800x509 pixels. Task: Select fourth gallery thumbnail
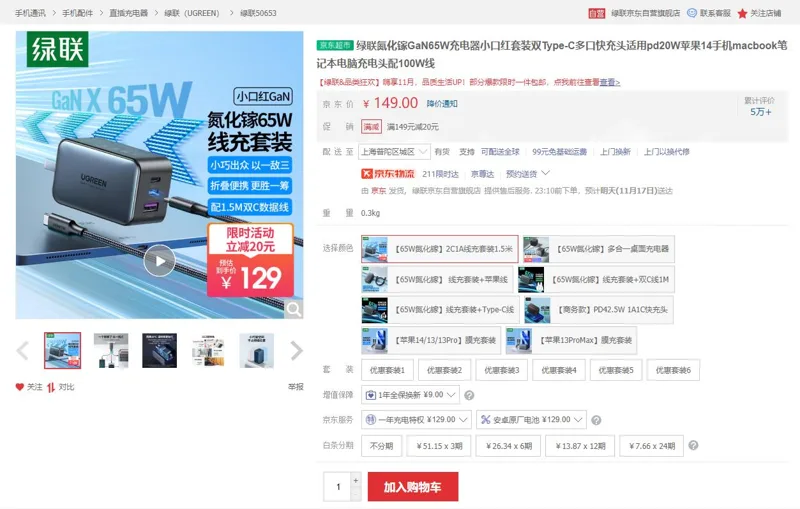point(208,350)
